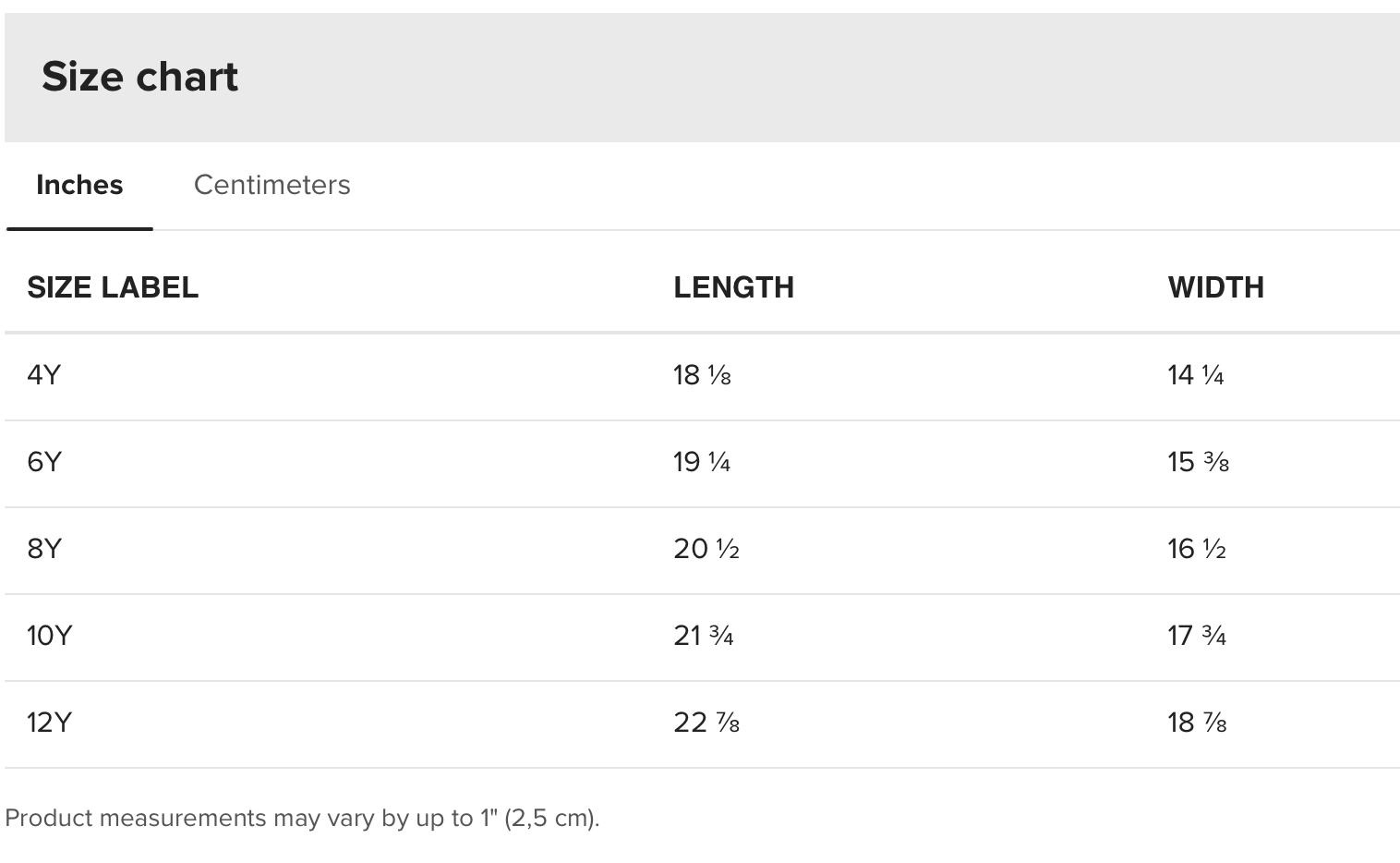
Task: Click the 18 ⅞ width value for 12Y
Action: 1197,723
